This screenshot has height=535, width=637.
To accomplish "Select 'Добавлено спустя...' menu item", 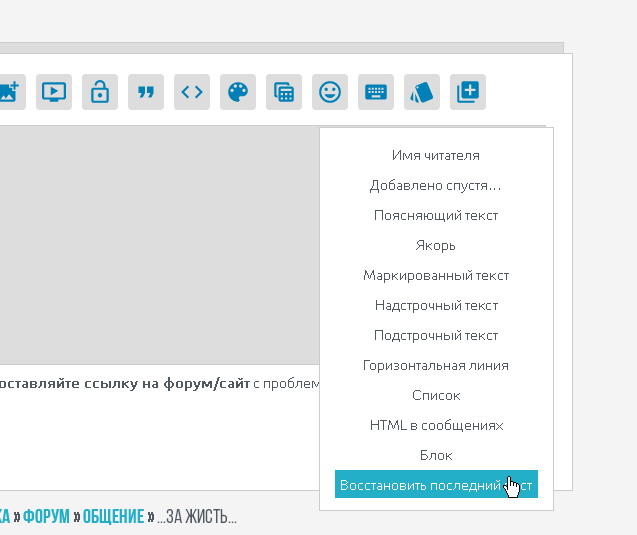I will (x=436, y=185).
